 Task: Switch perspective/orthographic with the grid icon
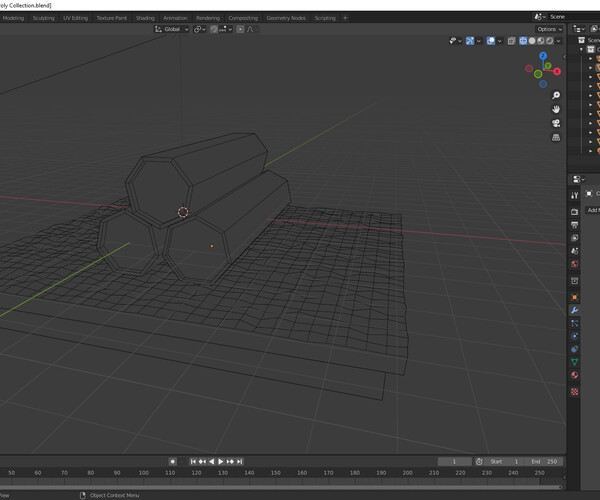(x=556, y=137)
